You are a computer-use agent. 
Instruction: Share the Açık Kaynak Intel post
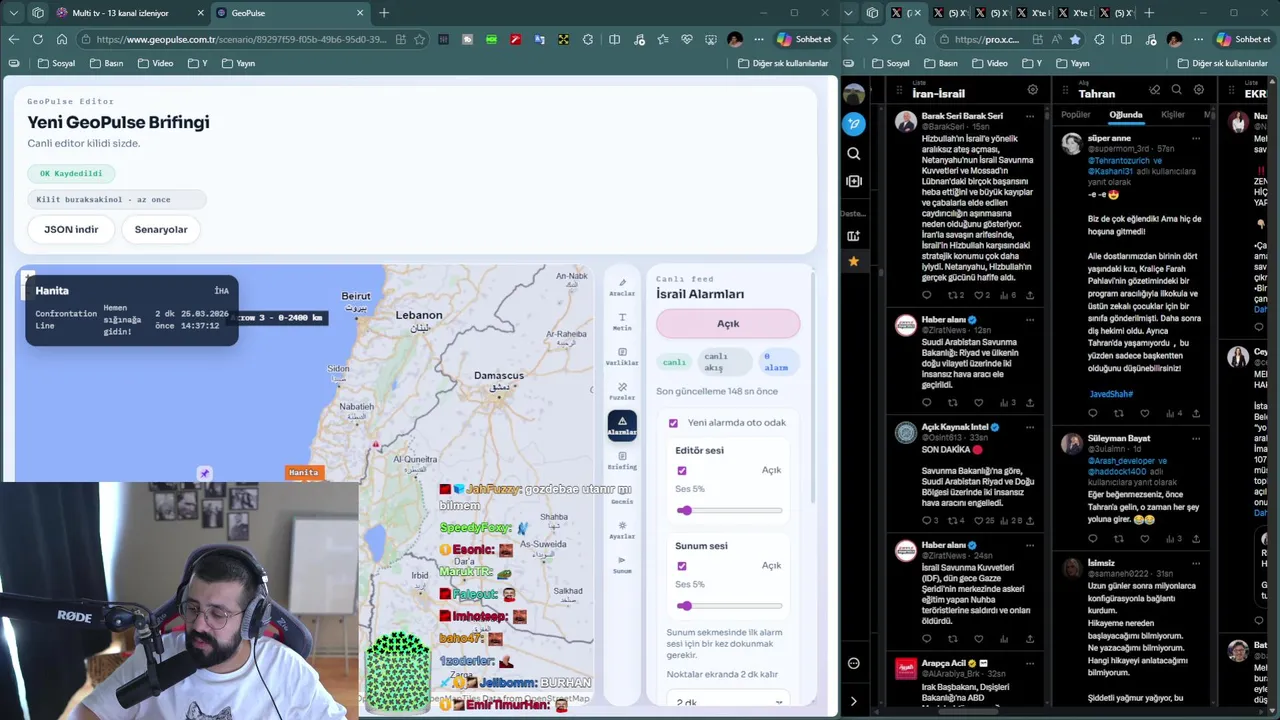(x=1030, y=520)
